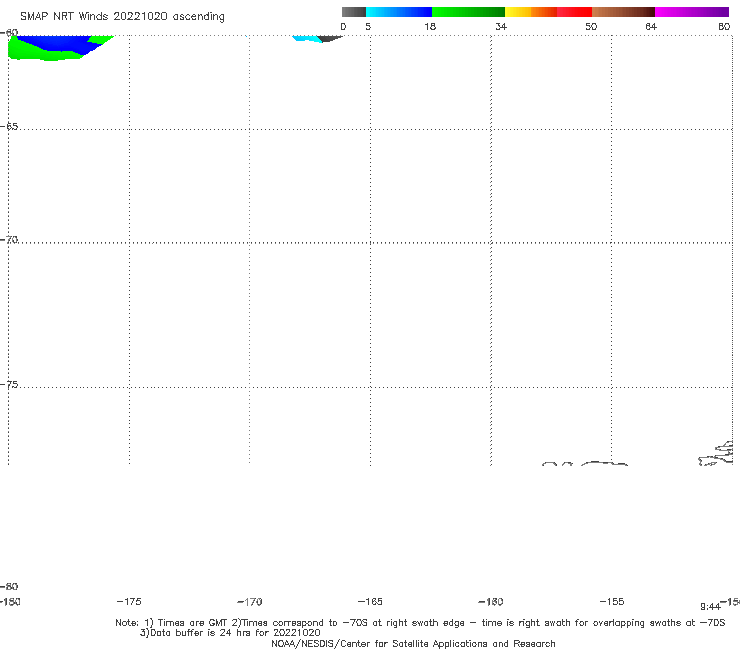Click the brown segment of the color bar
The height and width of the screenshot is (650, 740).
tap(623, 12)
